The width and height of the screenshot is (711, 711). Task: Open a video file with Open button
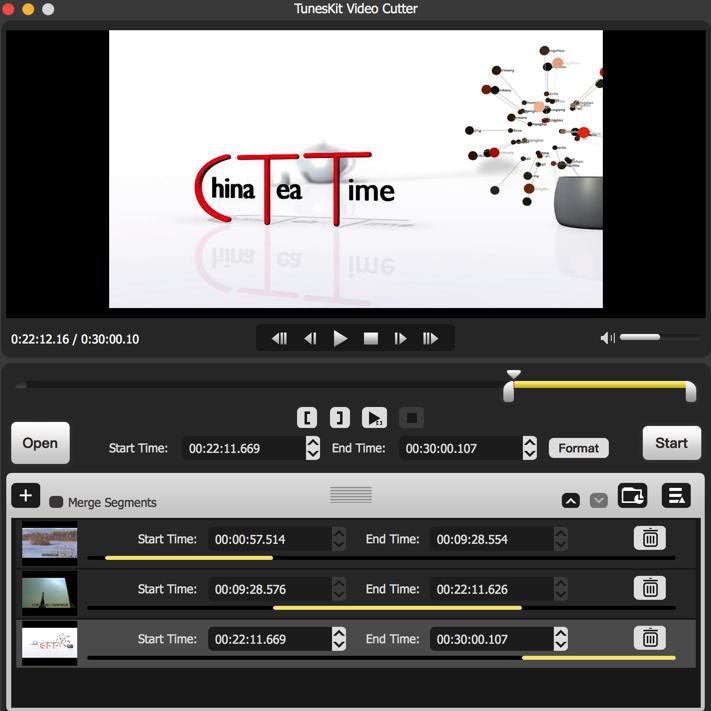40,443
